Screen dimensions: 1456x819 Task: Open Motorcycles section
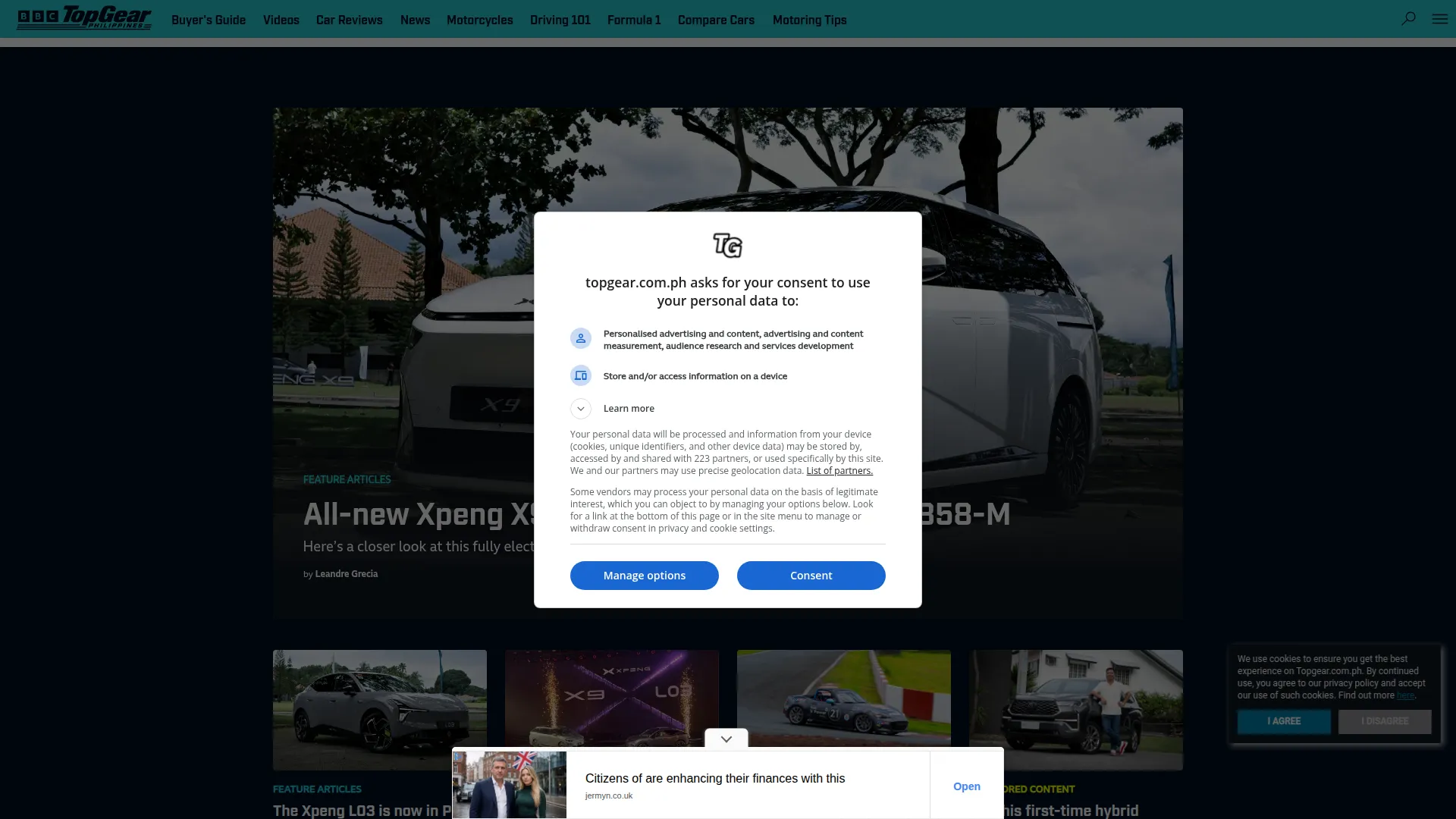pyautogui.click(x=480, y=20)
